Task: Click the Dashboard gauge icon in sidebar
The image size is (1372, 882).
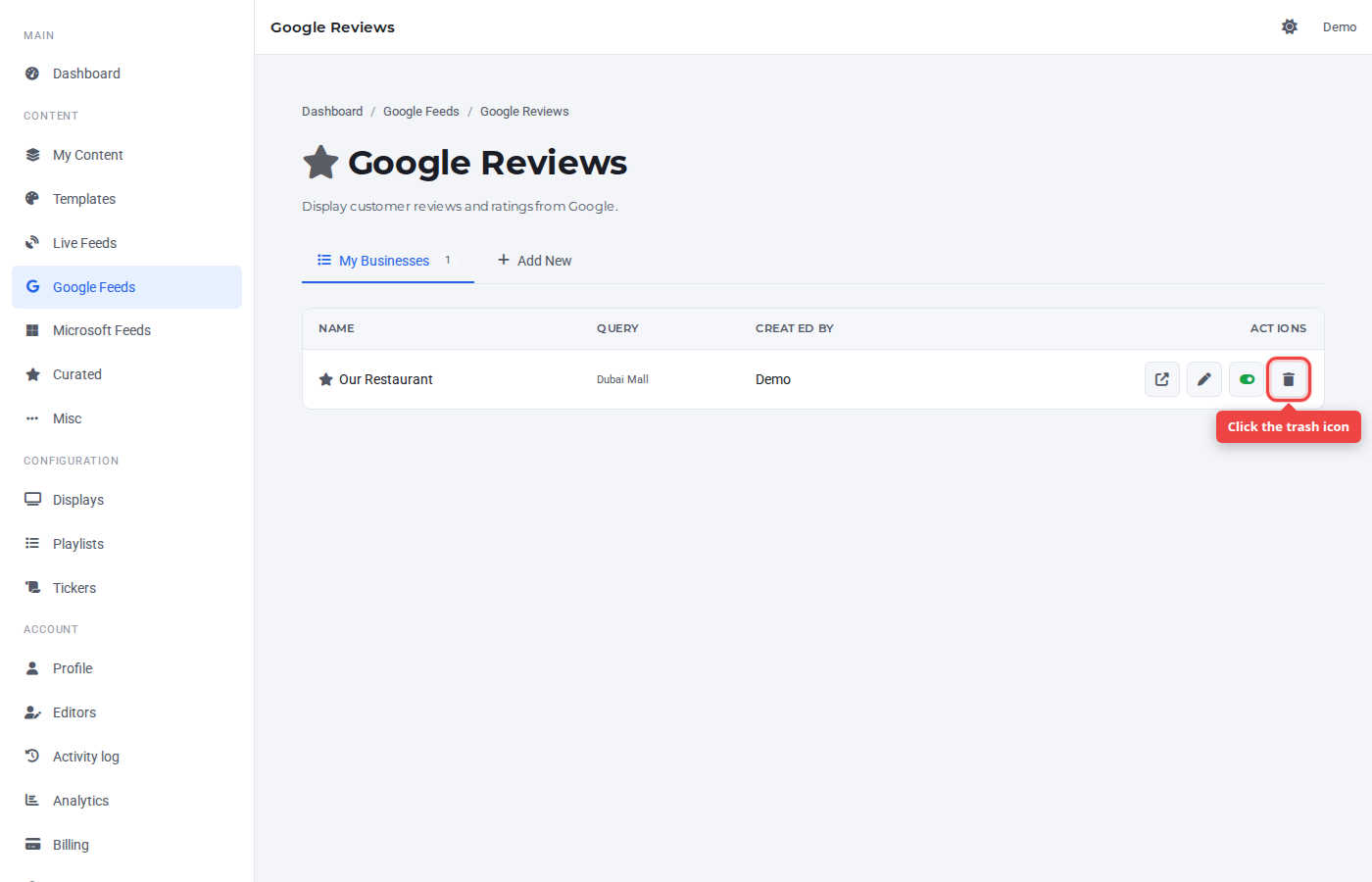Action: coord(32,73)
